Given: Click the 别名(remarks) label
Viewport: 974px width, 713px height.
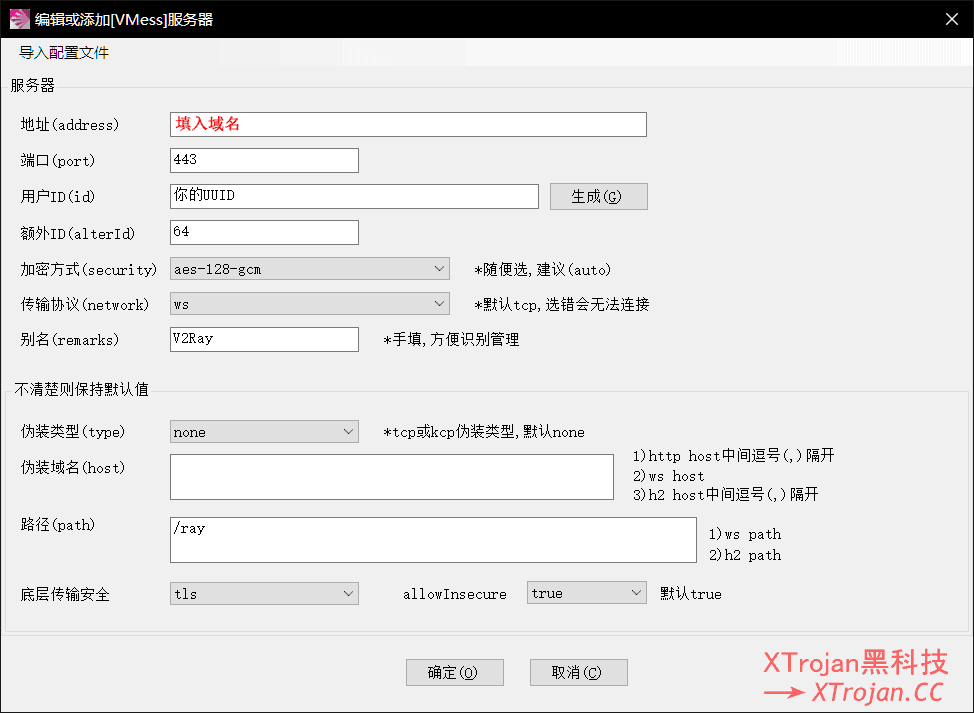Looking at the screenshot, I should pos(70,340).
